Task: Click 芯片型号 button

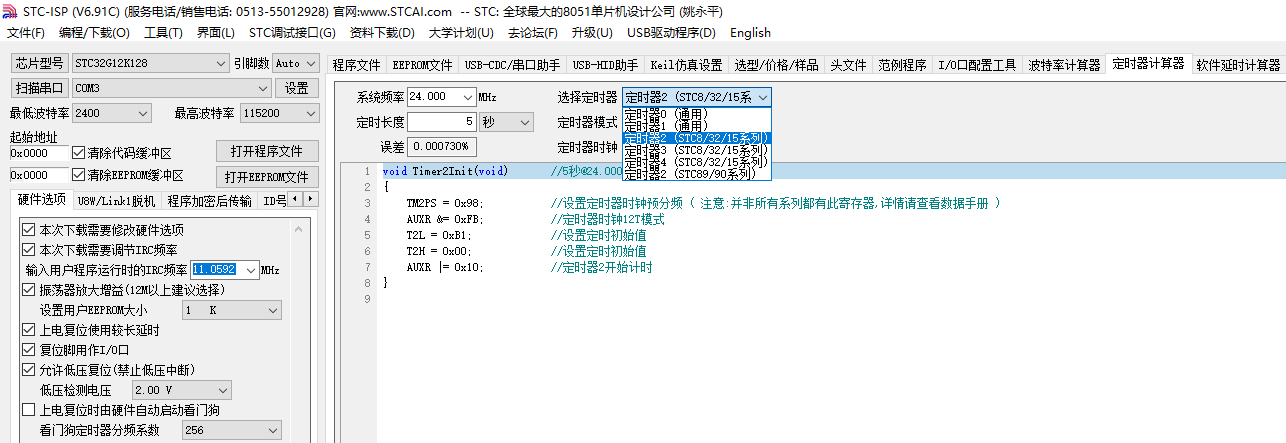Action: [40, 63]
